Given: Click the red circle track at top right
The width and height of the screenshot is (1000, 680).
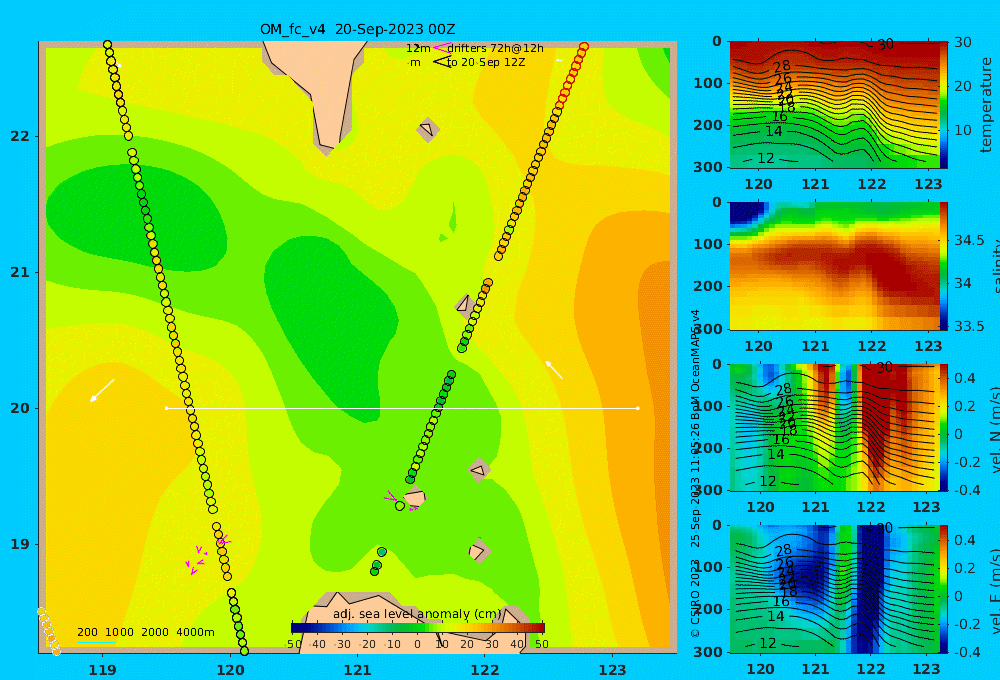Looking at the screenshot, I should 571,75.
